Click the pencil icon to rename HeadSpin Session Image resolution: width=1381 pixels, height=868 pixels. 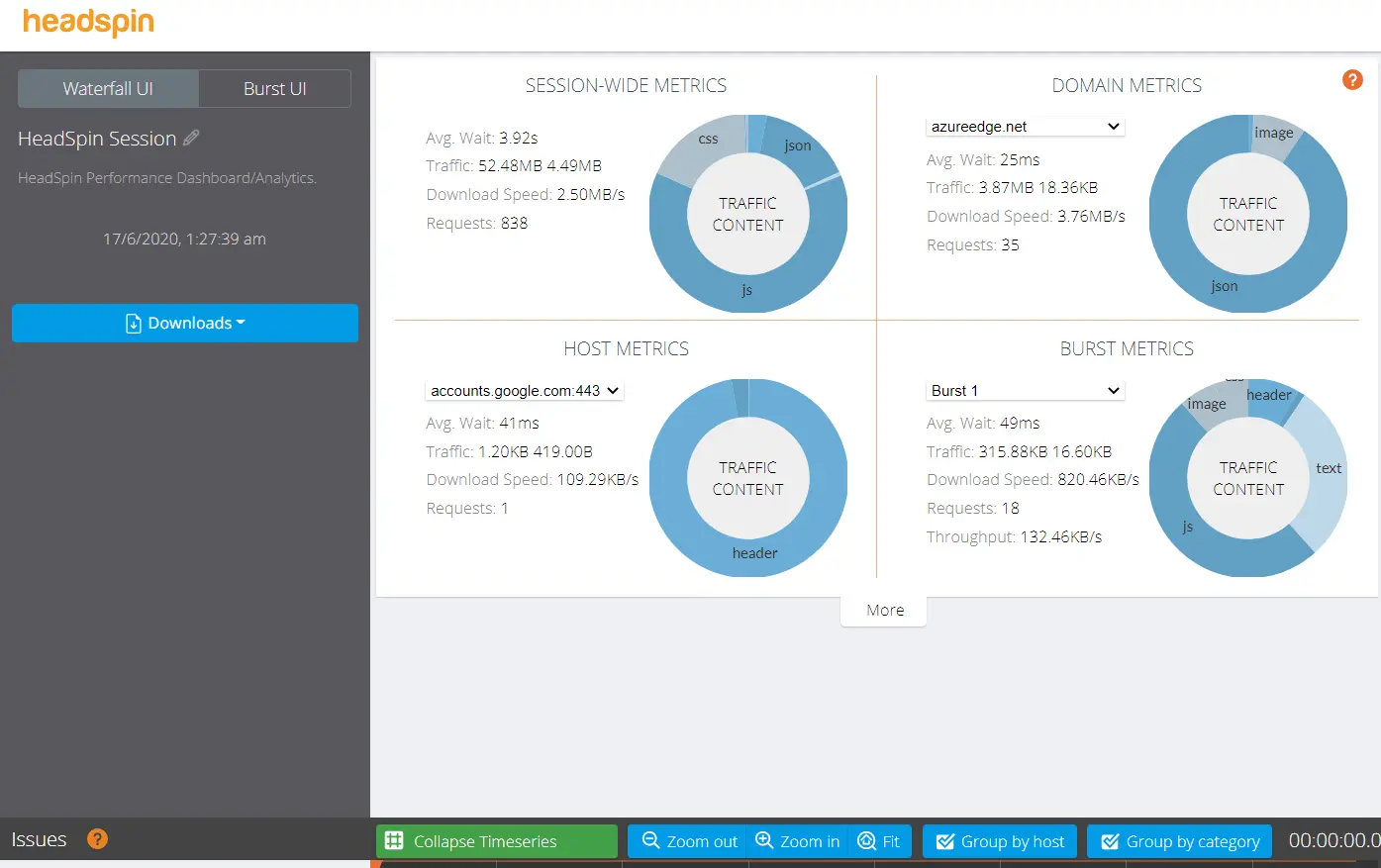tap(191, 138)
